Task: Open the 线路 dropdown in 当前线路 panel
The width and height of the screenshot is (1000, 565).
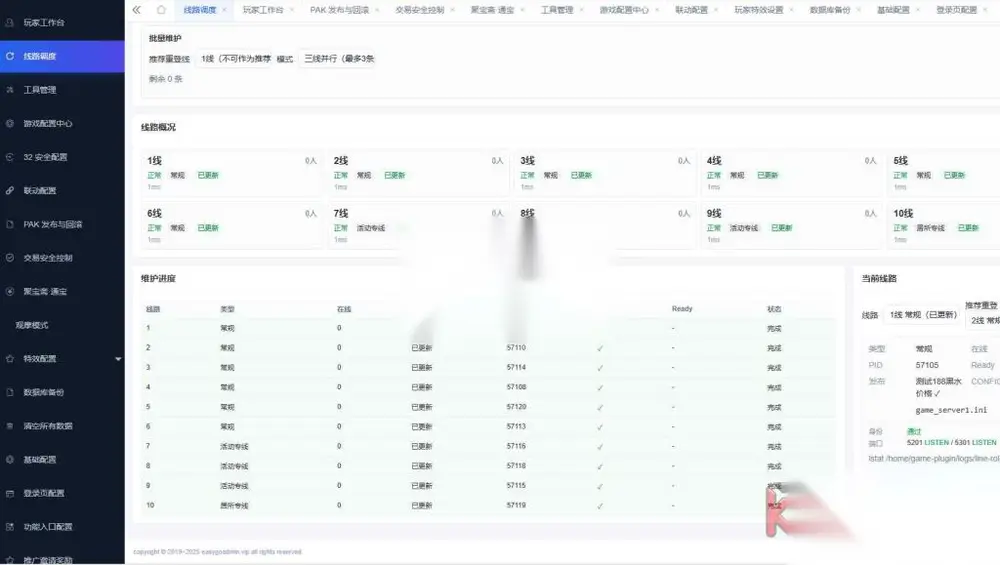Action: pos(923,315)
